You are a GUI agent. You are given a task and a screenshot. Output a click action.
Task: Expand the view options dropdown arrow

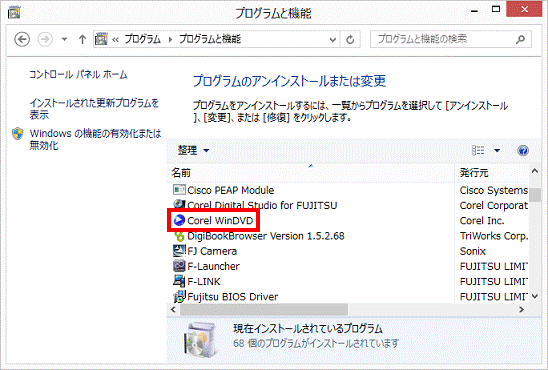pyautogui.click(x=497, y=151)
